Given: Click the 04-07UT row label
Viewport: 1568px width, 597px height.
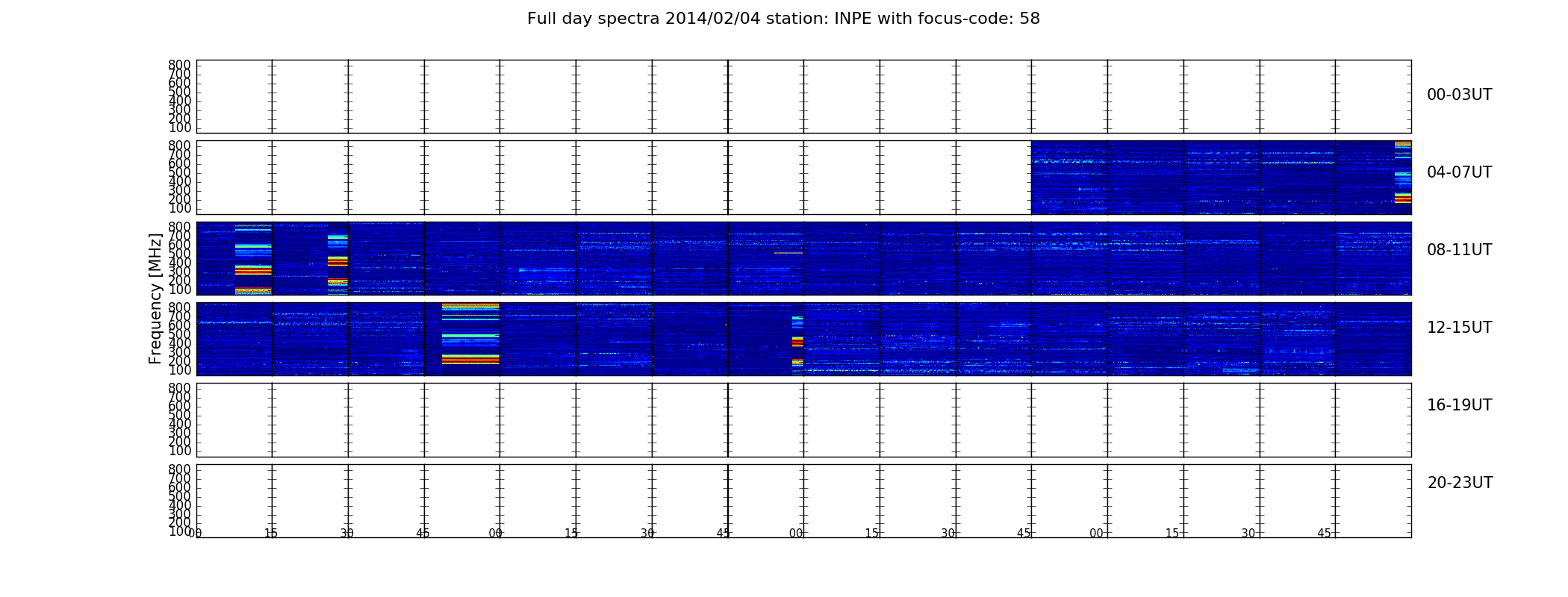Looking at the screenshot, I should [1459, 172].
